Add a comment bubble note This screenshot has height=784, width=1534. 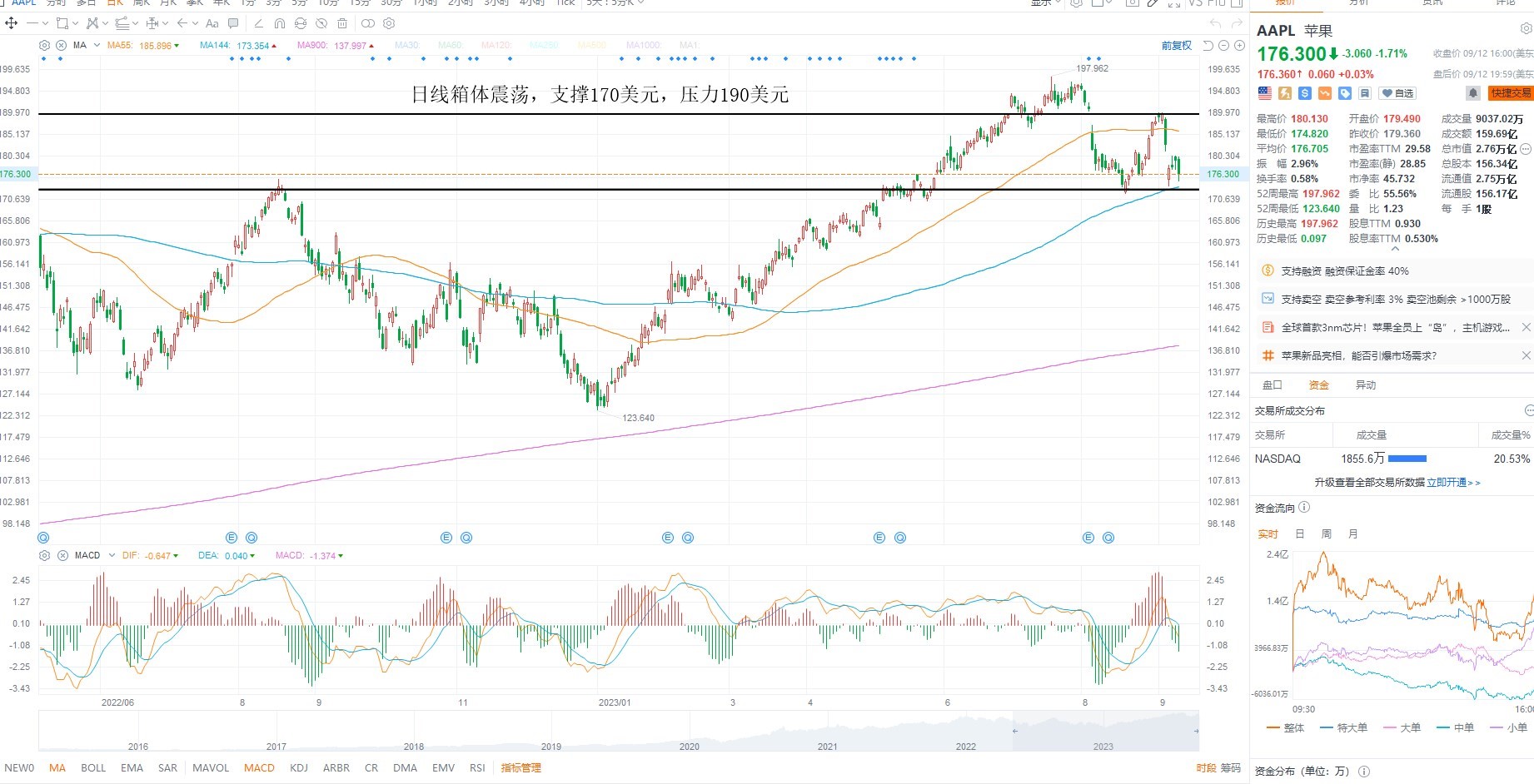(233, 23)
